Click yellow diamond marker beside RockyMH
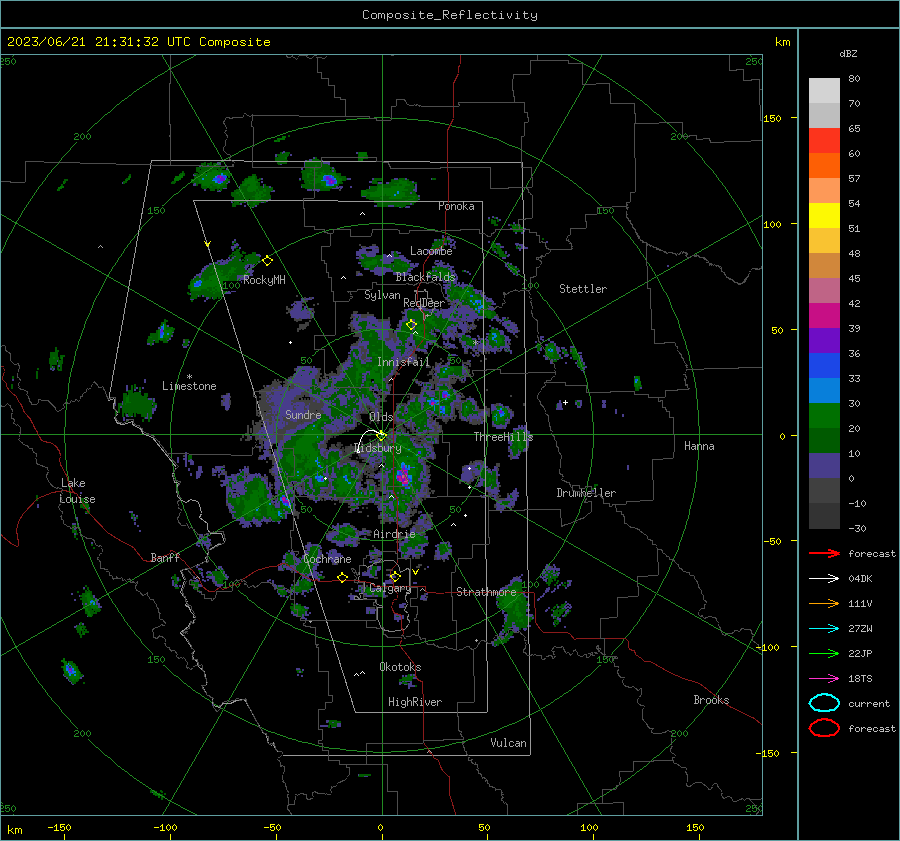 coord(267,261)
